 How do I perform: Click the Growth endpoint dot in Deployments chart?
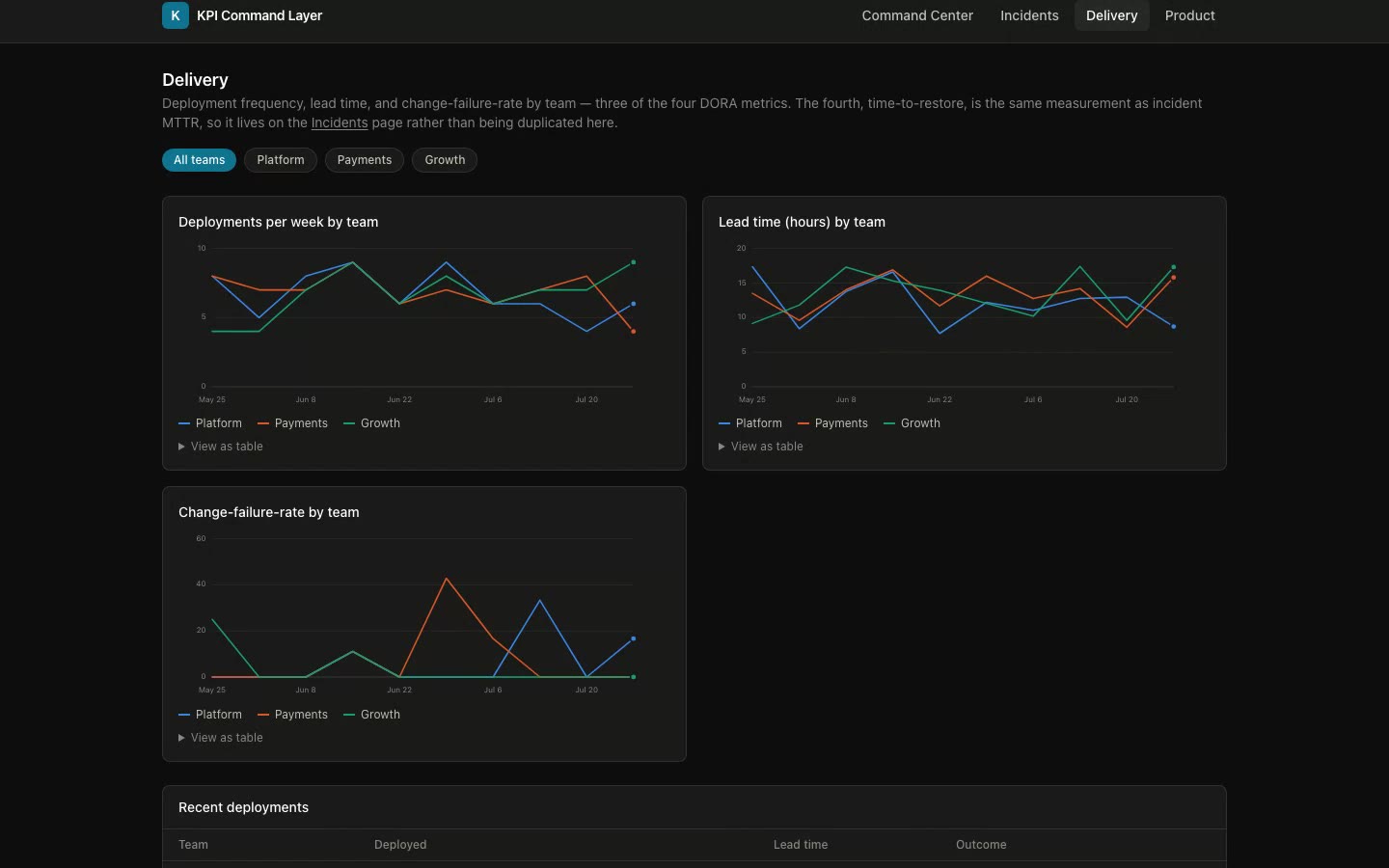(634, 262)
